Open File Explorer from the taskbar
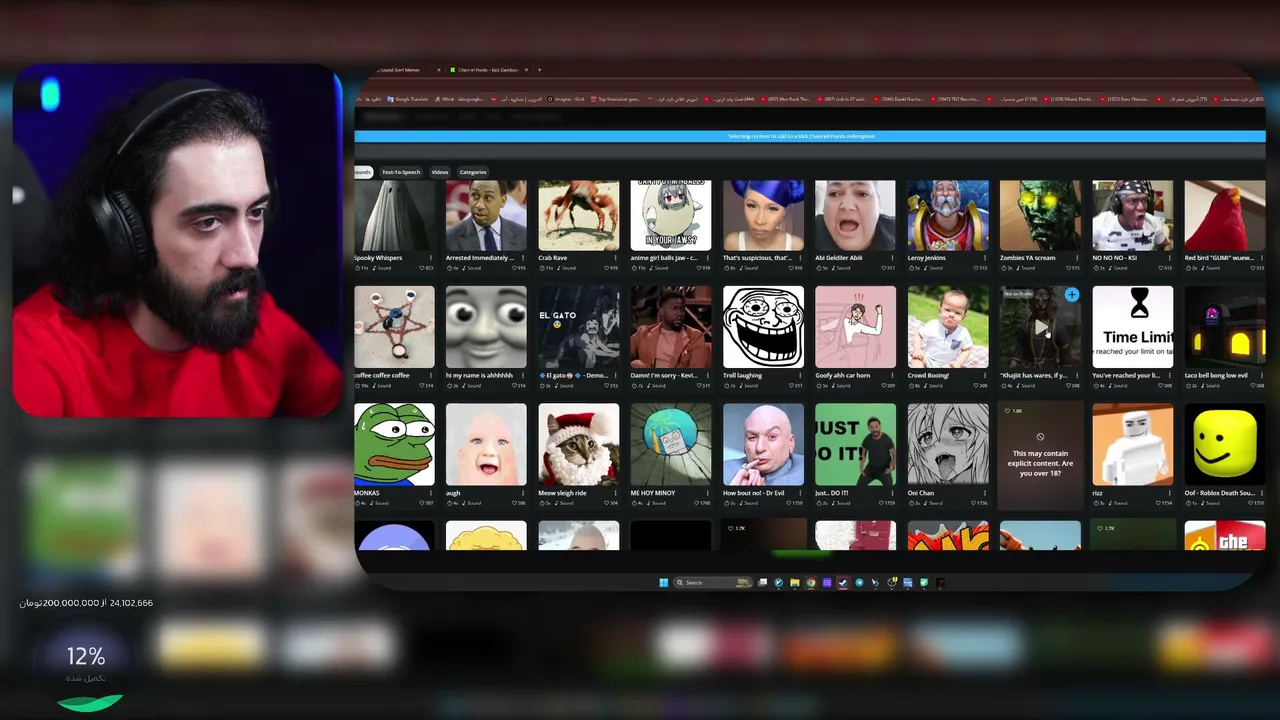The height and width of the screenshot is (720, 1280). (795, 583)
